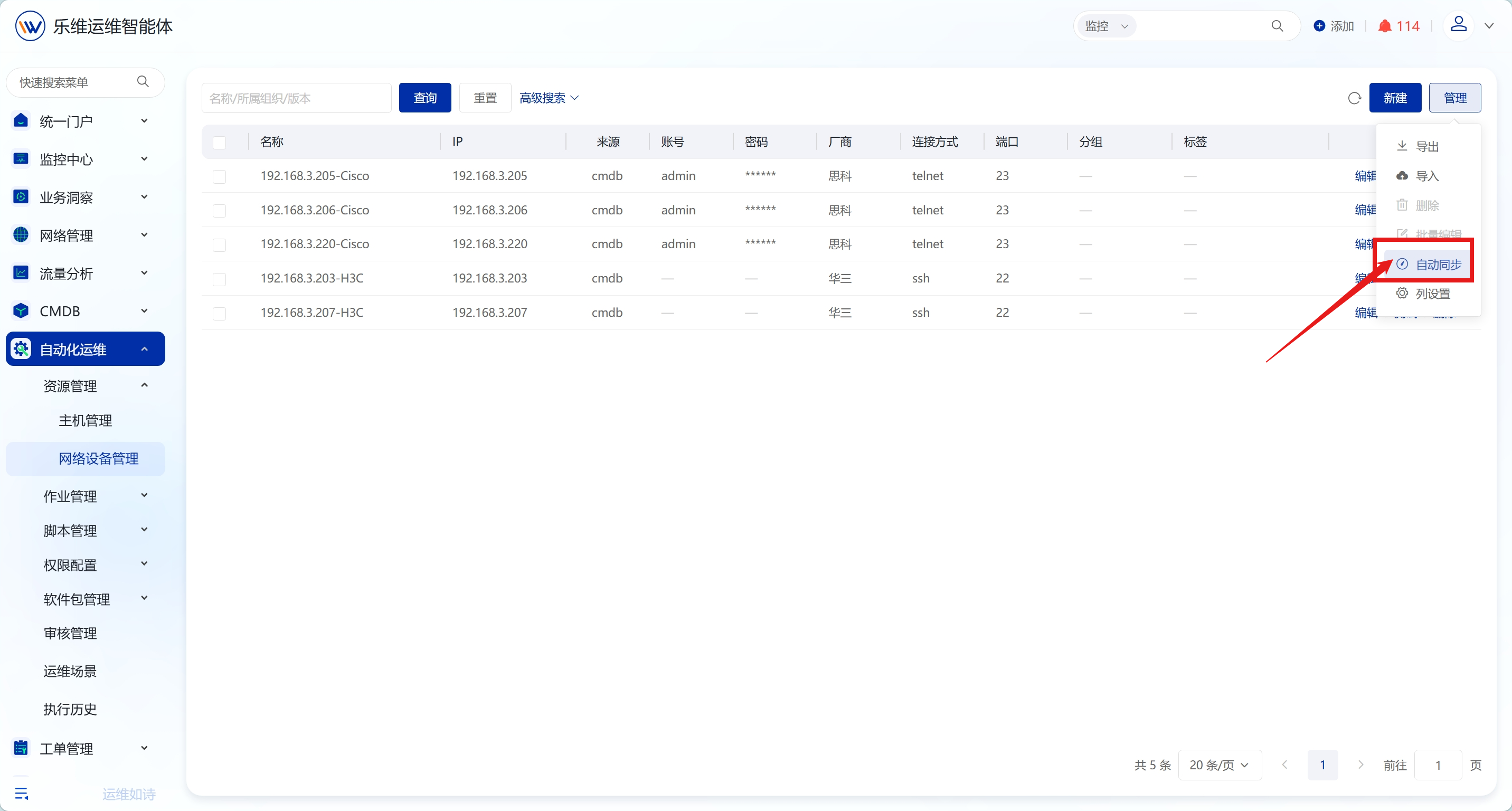
Task: Click the 删除 trash icon in menu
Action: pos(1402,205)
